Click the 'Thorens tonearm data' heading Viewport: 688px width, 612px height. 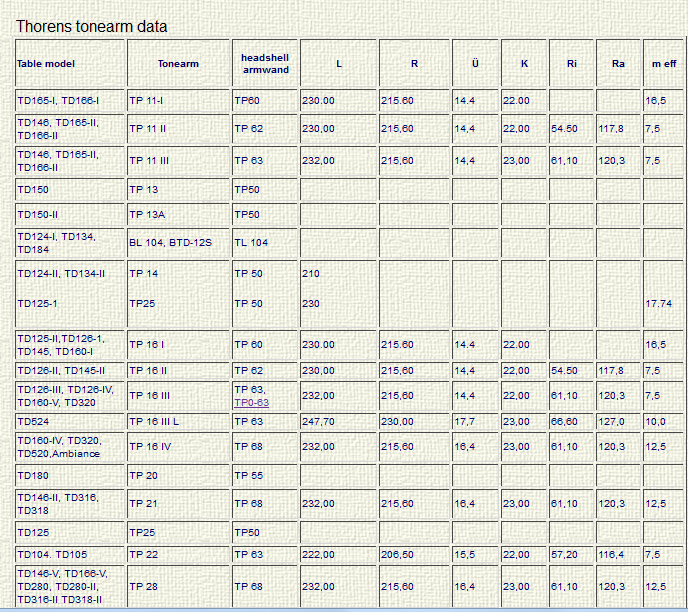pyautogui.click(x=92, y=27)
